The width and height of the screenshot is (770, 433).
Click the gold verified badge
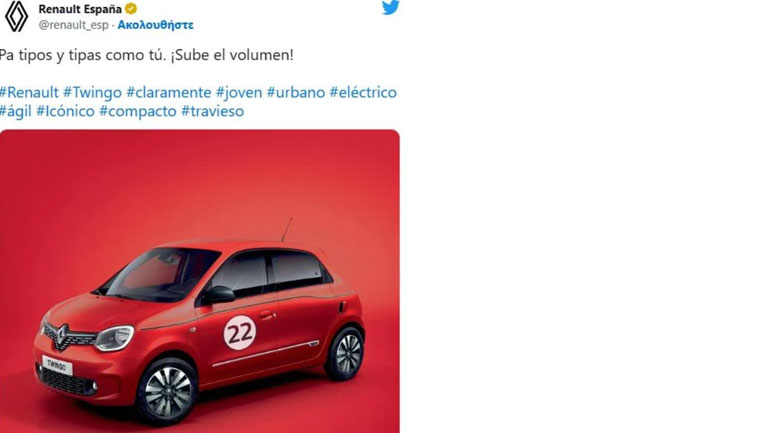pos(131,9)
